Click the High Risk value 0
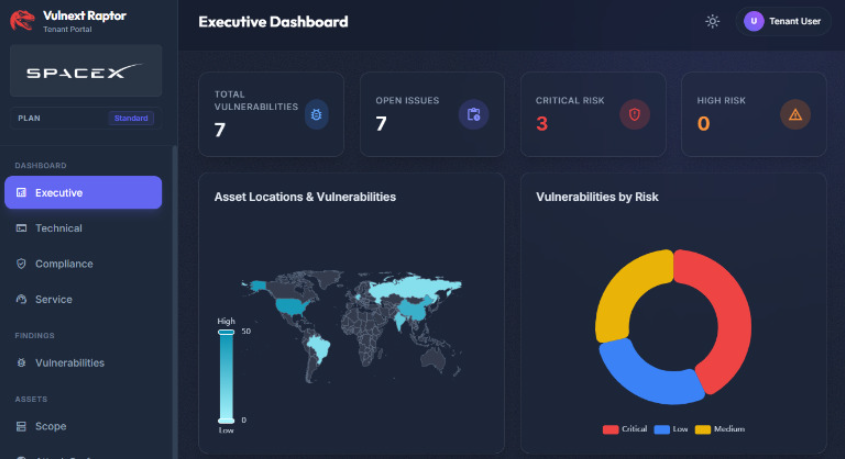Image resolution: width=845 pixels, height=459 pixels. (703, 124)
